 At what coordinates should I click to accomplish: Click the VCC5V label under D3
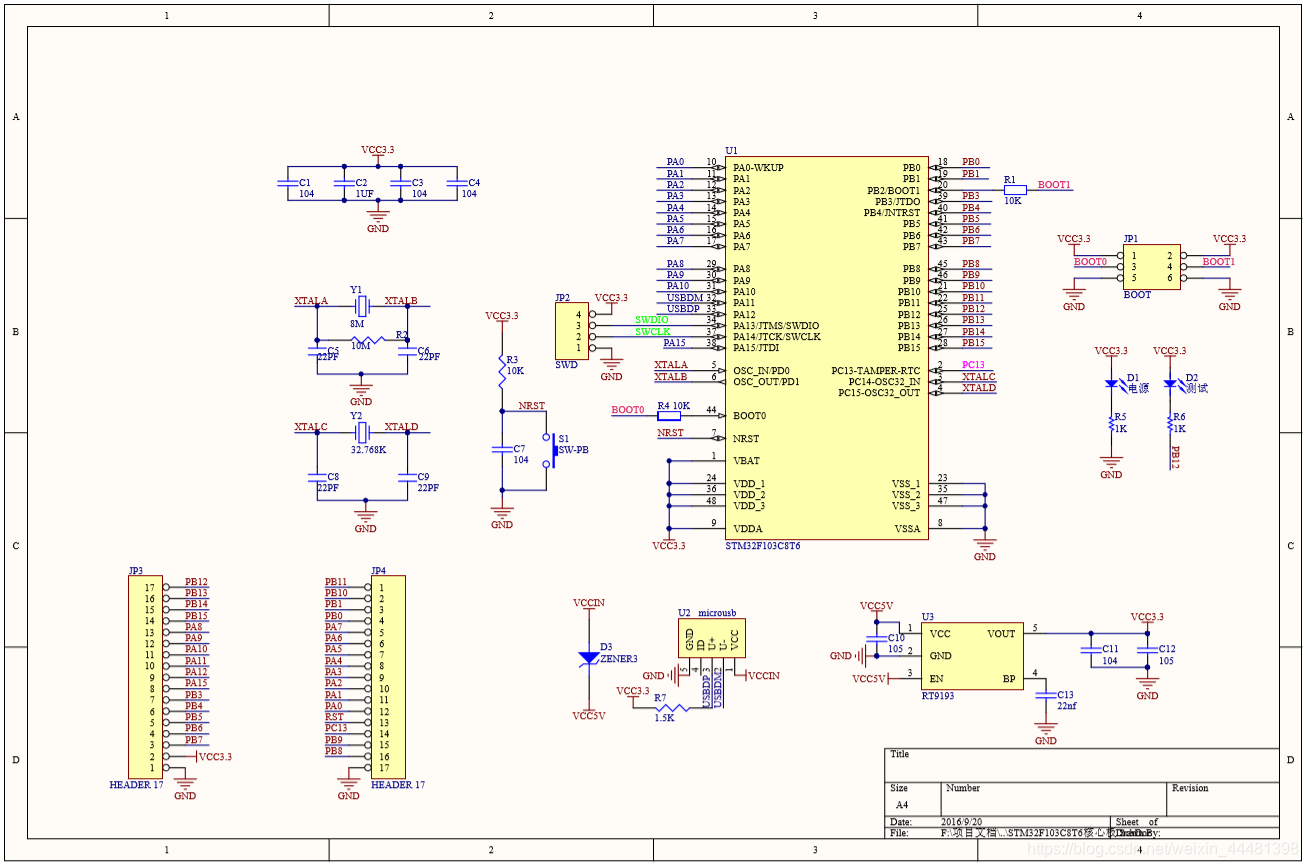pos(589,716)
